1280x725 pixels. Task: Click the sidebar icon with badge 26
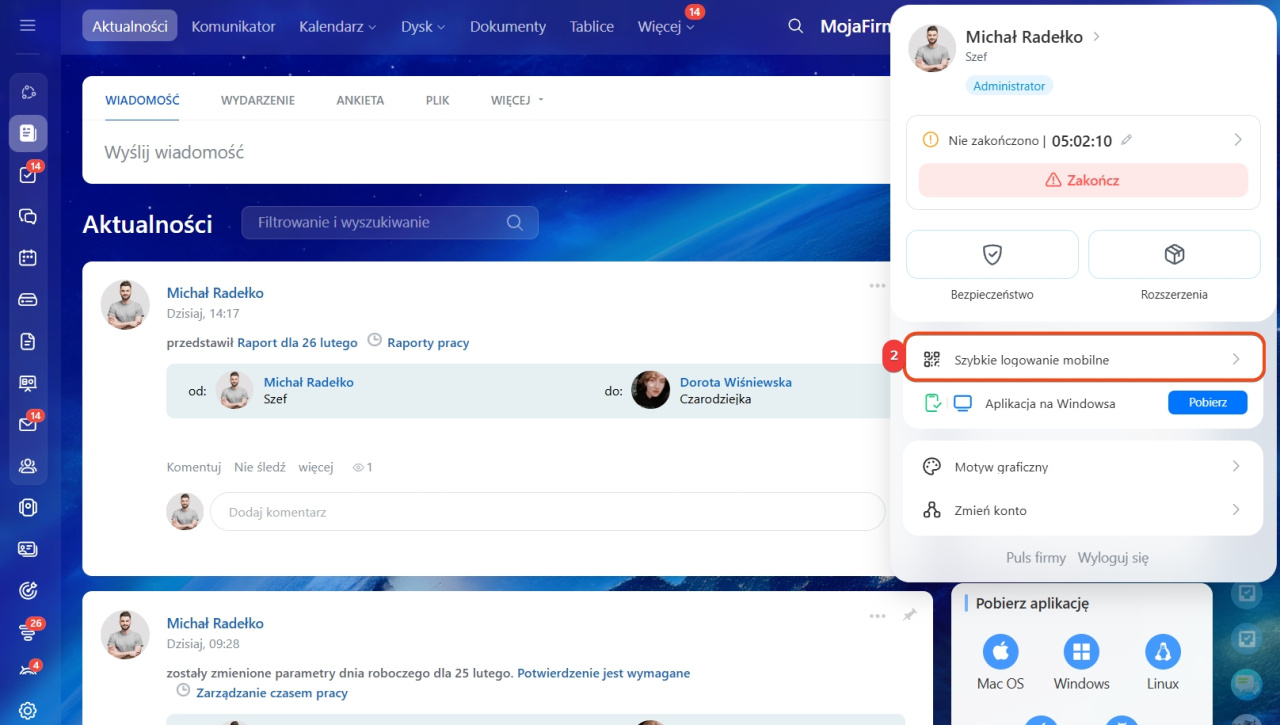[x=28, y=631]
